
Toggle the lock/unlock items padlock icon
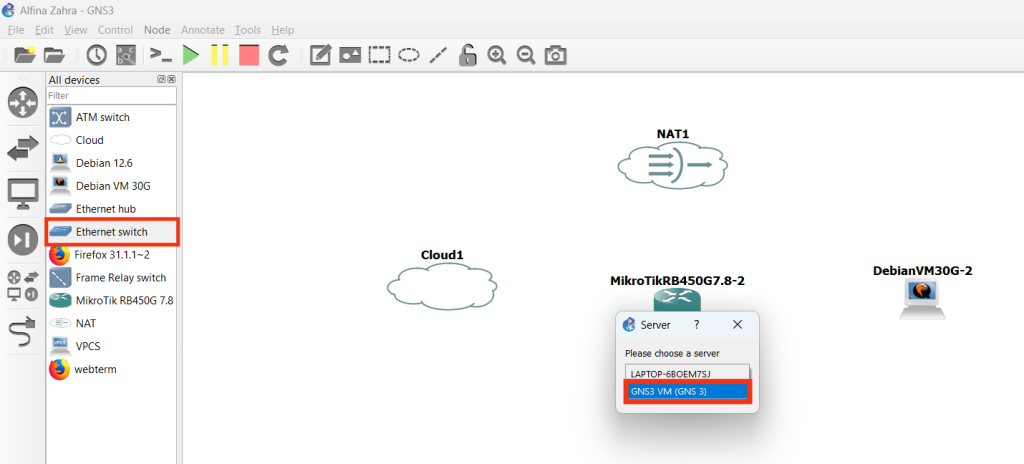[467, 55]
